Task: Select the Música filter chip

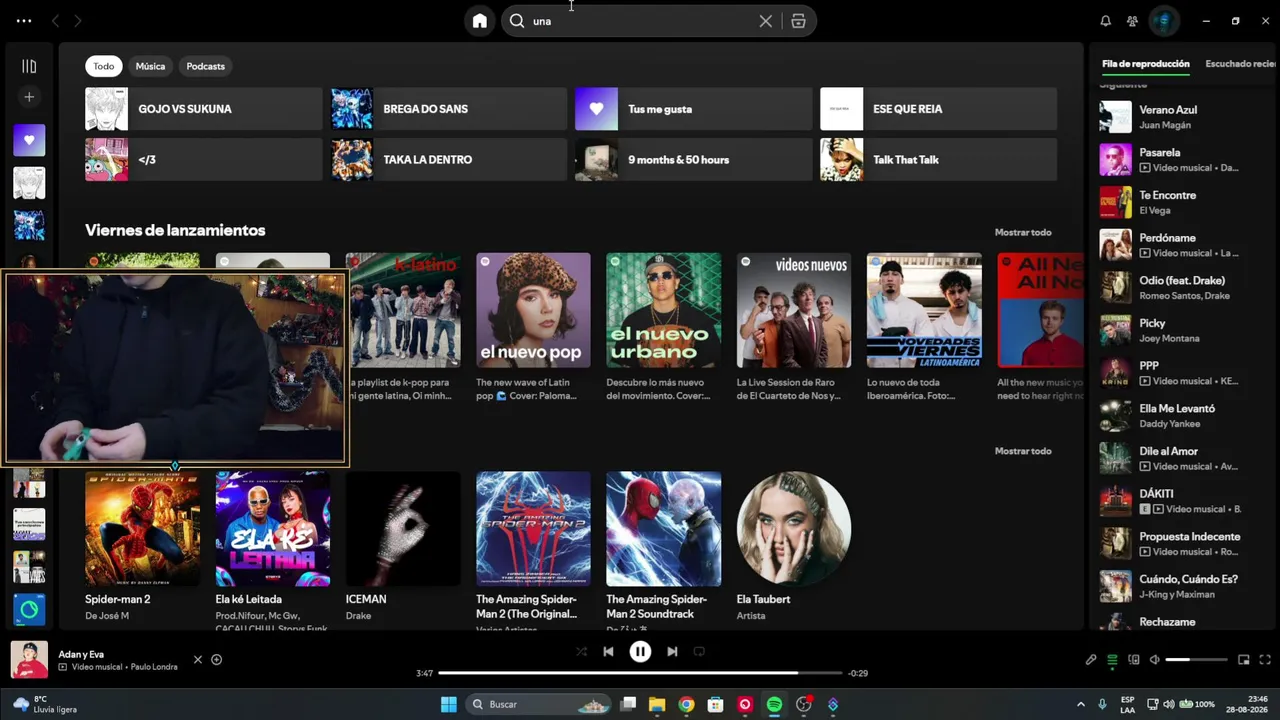Action: pyautogui.click(x=150, y=66)
